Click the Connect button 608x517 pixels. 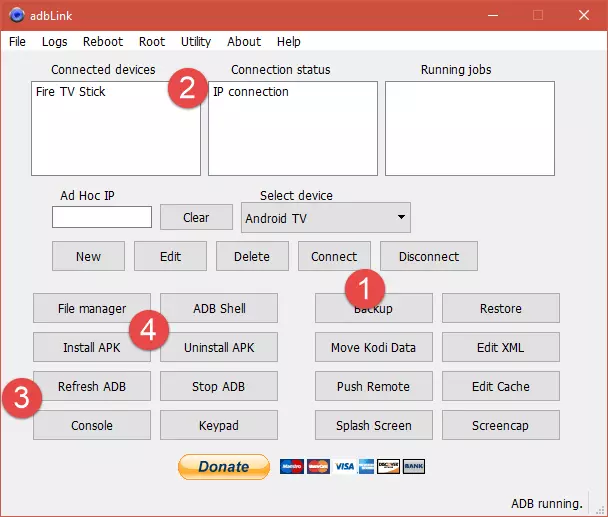pos(334,256)
